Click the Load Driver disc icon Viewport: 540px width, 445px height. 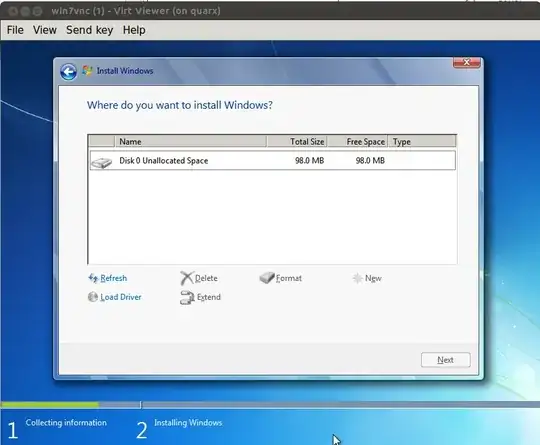(93, 297)
